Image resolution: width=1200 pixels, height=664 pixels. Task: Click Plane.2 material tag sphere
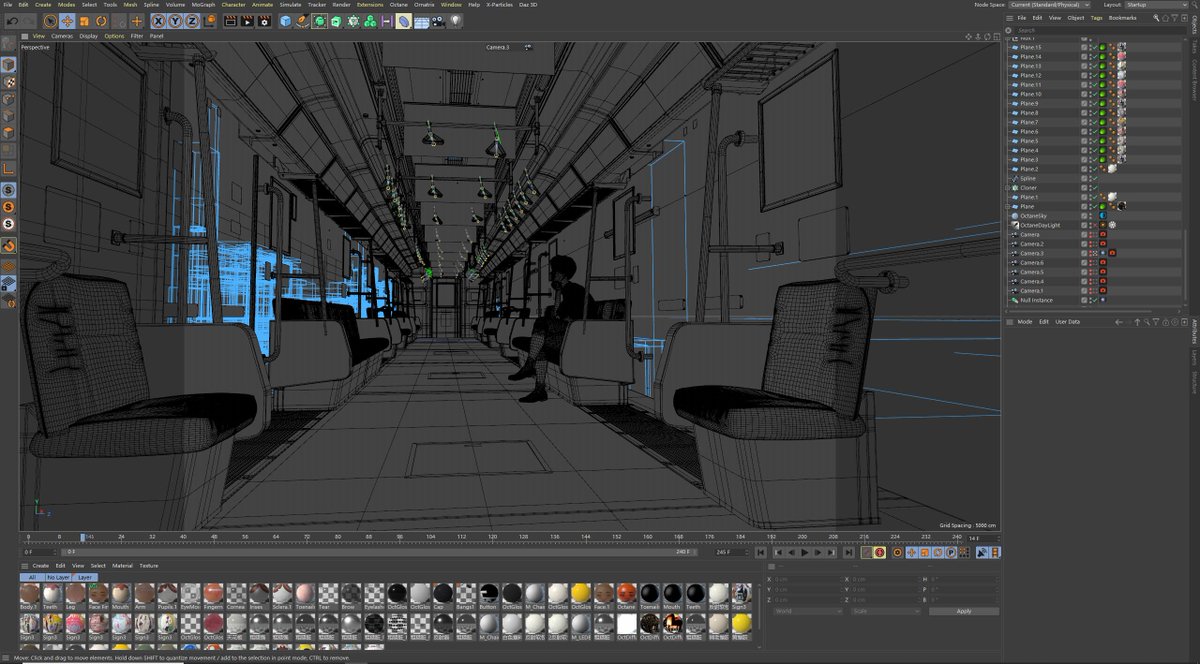click(1113, 169)
